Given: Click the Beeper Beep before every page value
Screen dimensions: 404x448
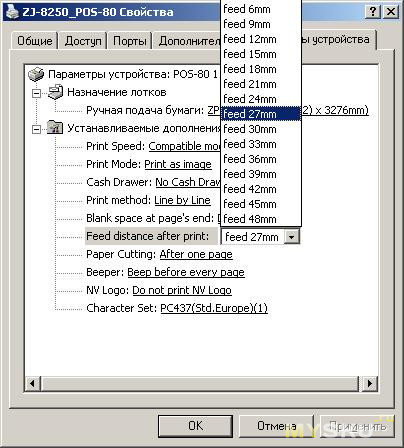Looking at the screenshot, I should click(186, 272).
